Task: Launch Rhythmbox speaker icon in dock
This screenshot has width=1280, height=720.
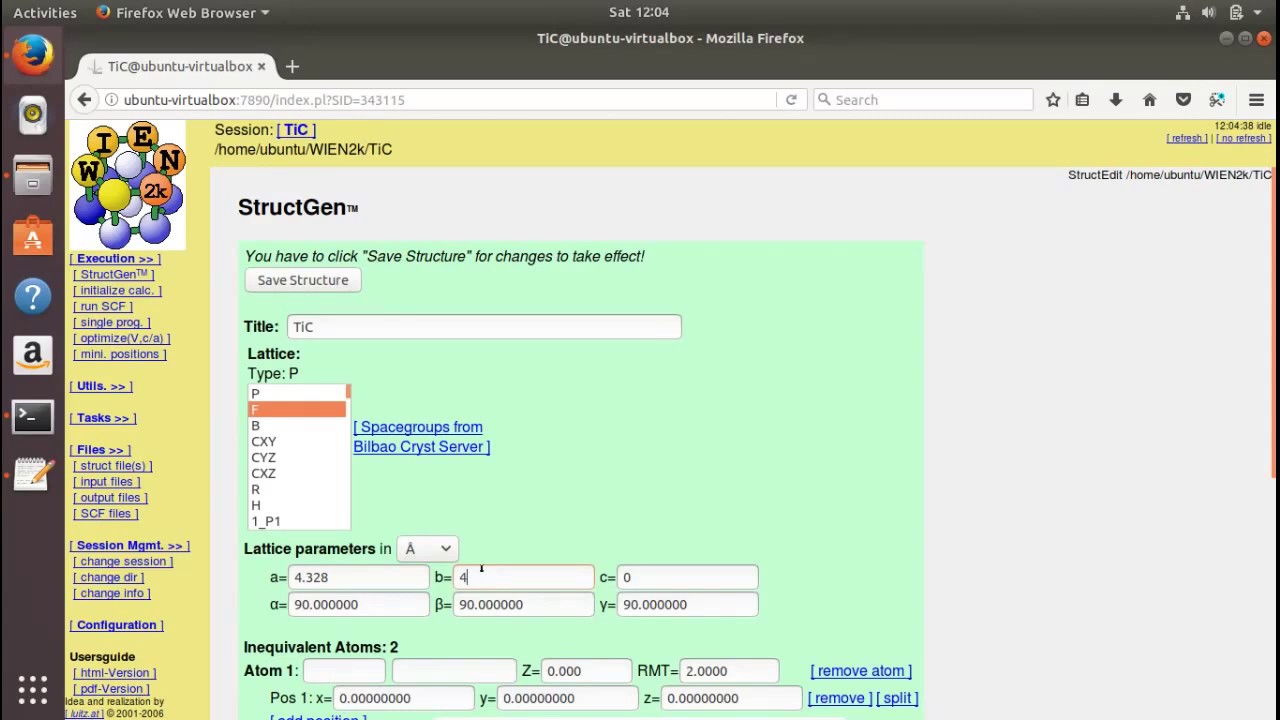Action: [33, 115]
